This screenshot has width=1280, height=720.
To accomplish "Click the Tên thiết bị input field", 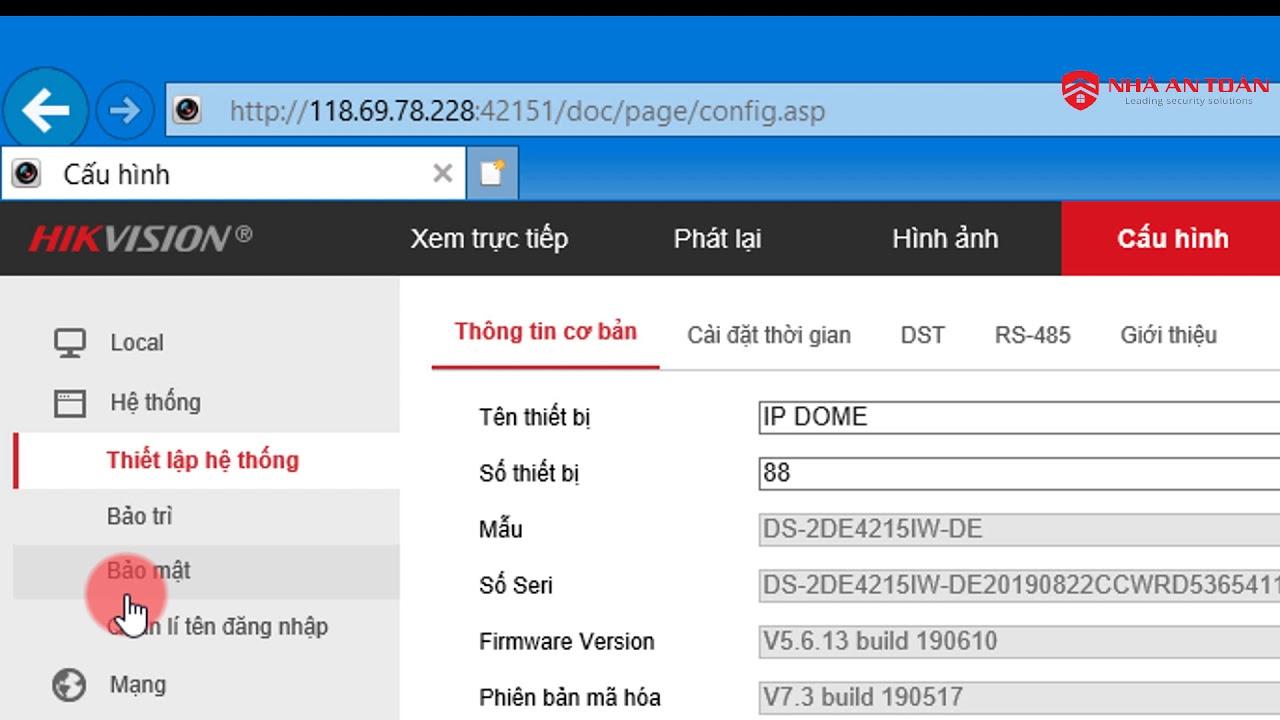I will (1019, 417).
